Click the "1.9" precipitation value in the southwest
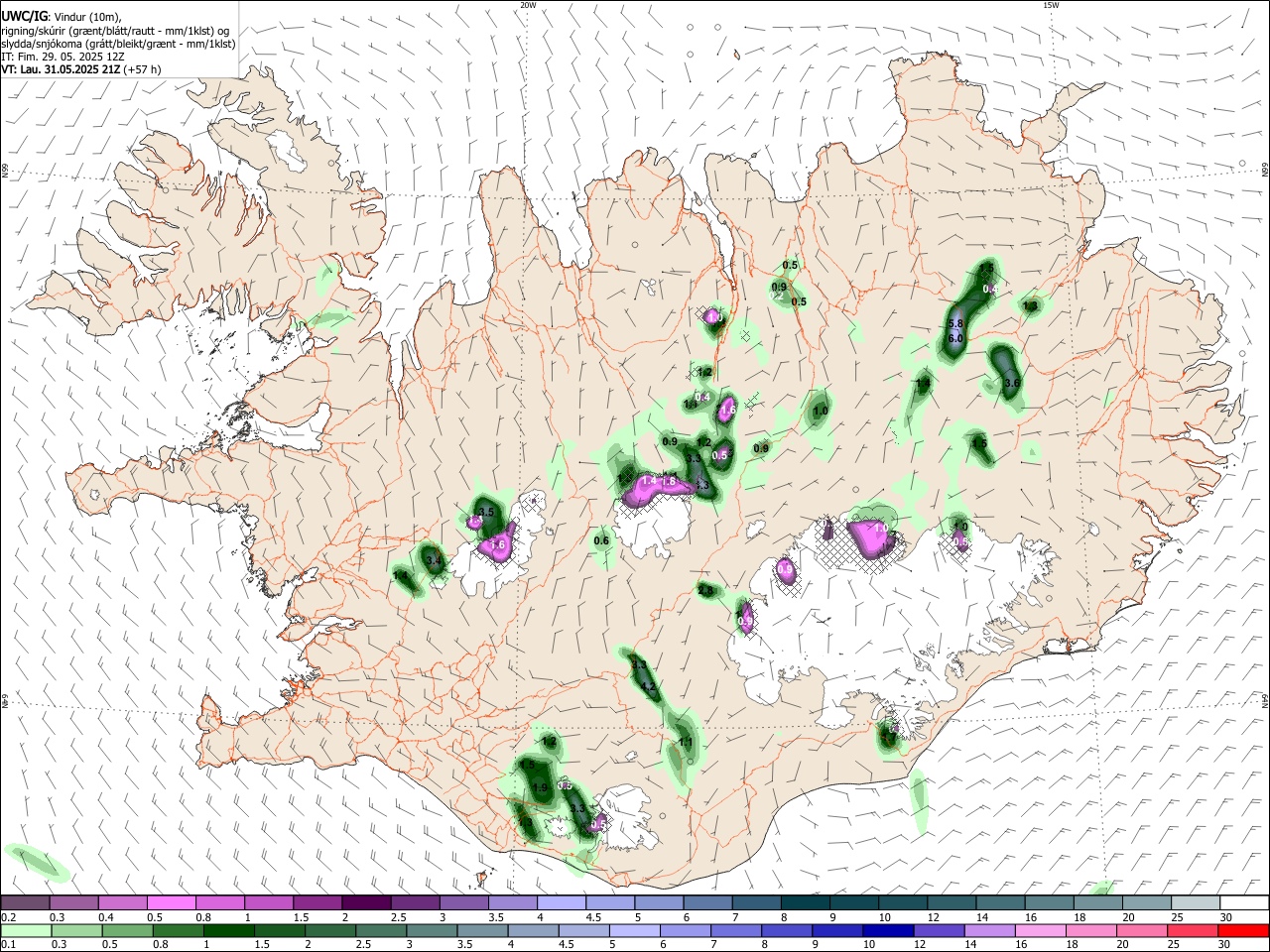 pos(541,788)
